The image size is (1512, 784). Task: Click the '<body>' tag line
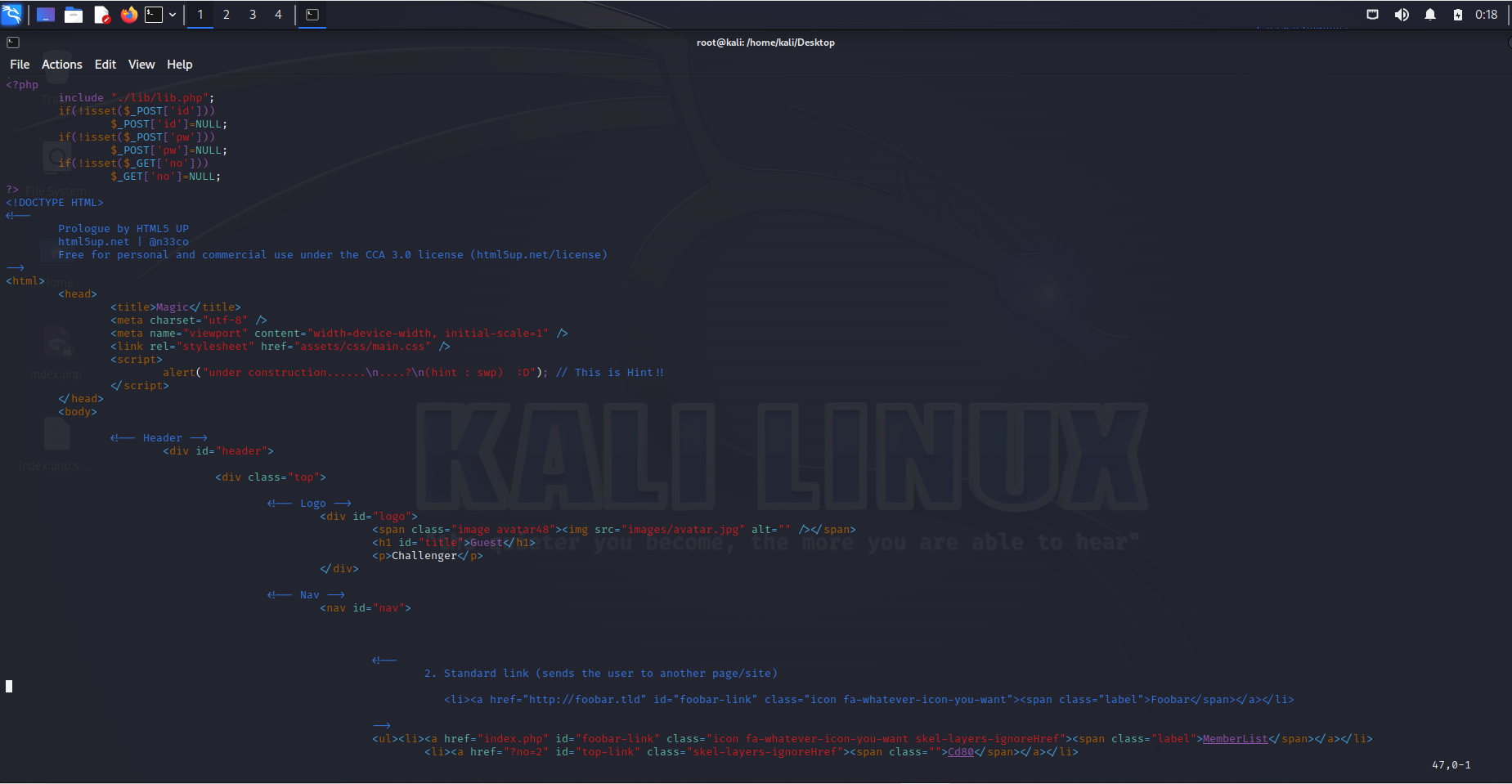click(78, 412)
